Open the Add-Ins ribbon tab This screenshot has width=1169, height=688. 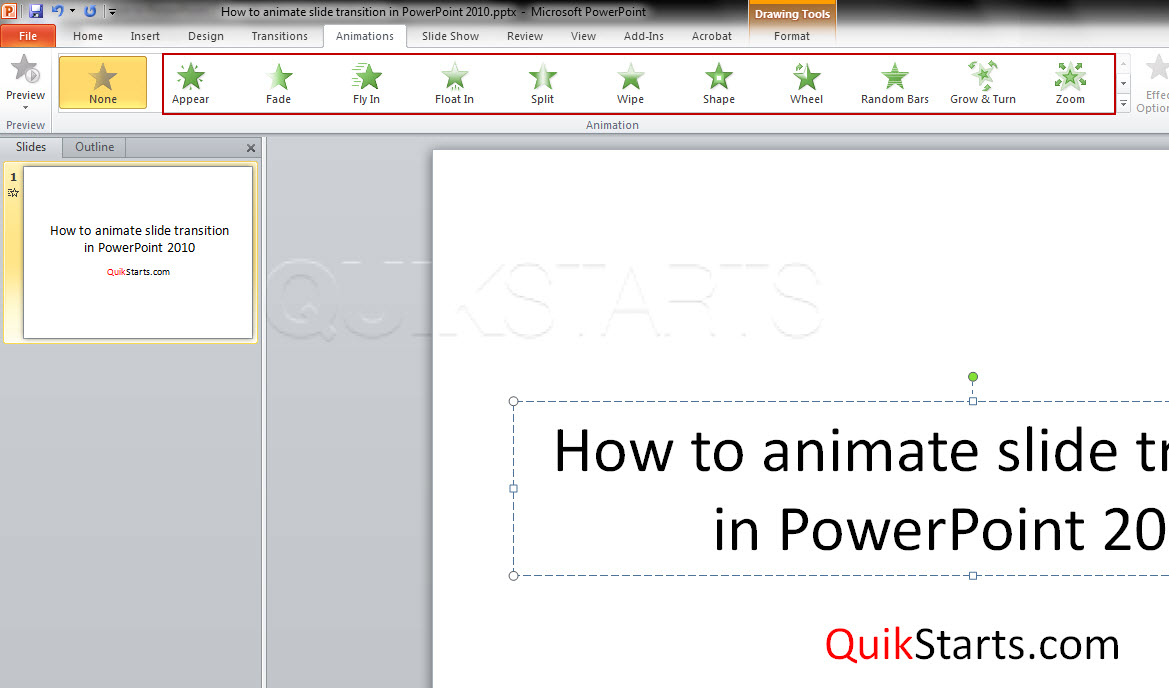coord(643,36)
